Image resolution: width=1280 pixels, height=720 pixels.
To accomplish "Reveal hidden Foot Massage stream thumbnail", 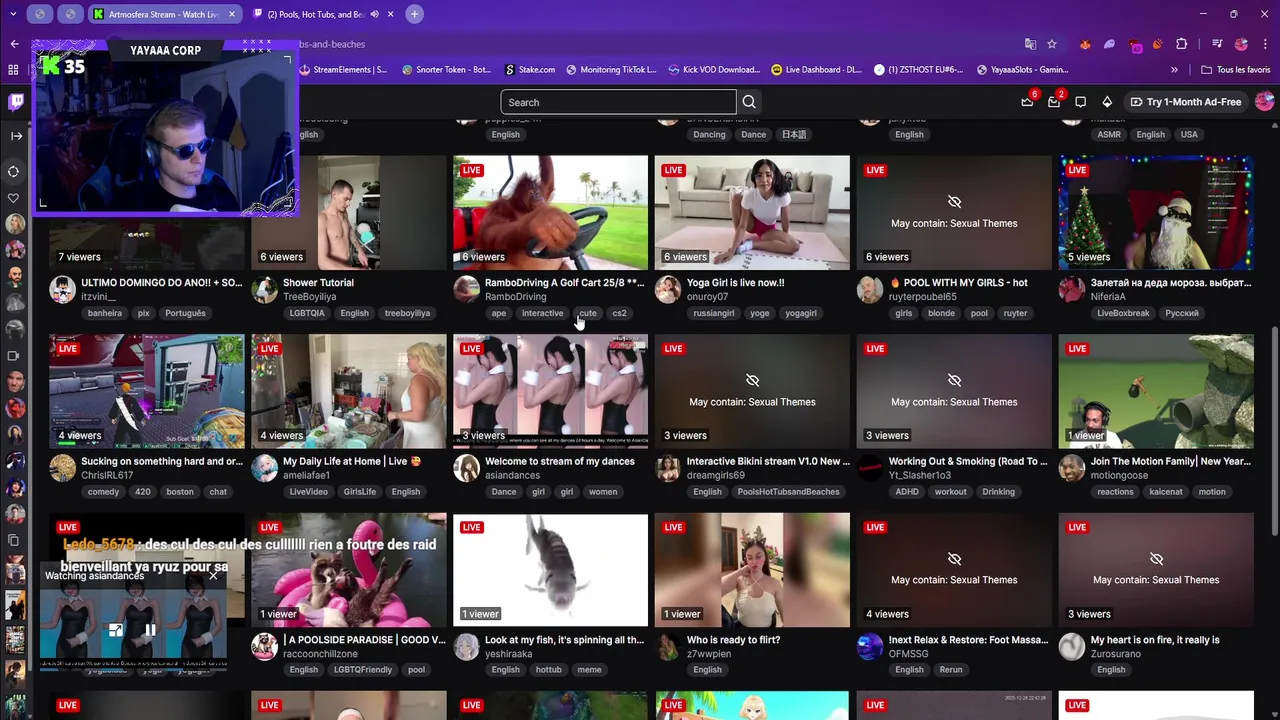I will coord(954,570).
